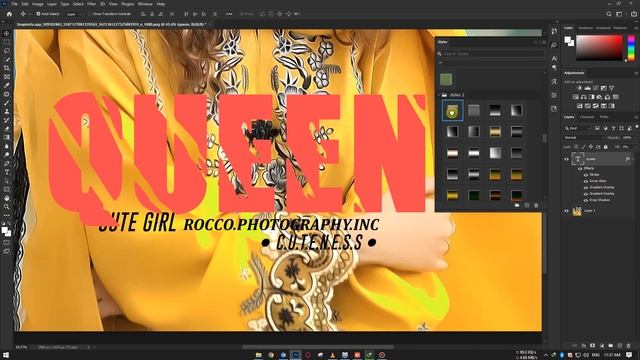Screen dimensions: 640x360
Task: Click the open document tab
Action: coord(111,24)
